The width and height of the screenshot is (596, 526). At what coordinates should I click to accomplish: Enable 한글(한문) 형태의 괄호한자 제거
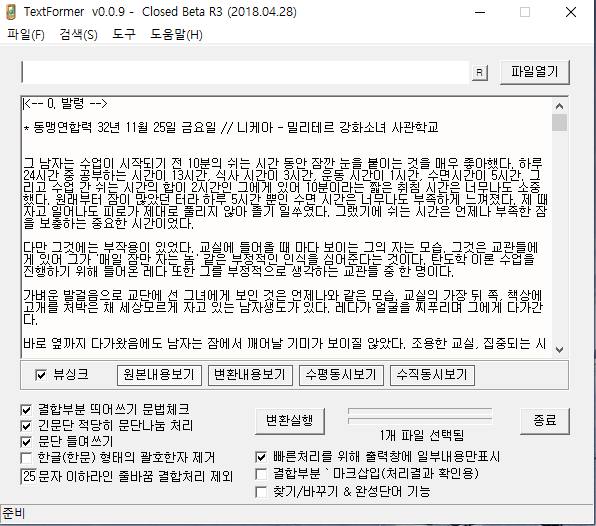click(26, 458)
